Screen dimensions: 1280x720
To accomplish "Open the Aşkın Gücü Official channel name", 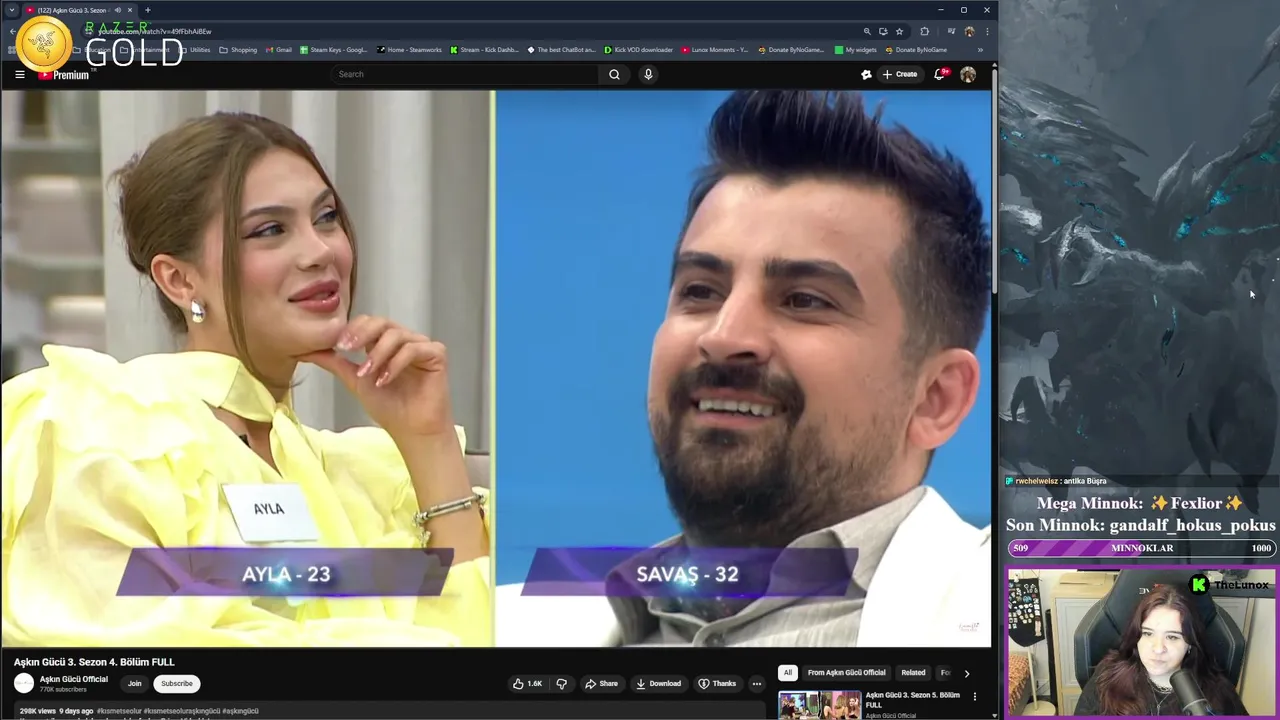I will tap(74, 679).
